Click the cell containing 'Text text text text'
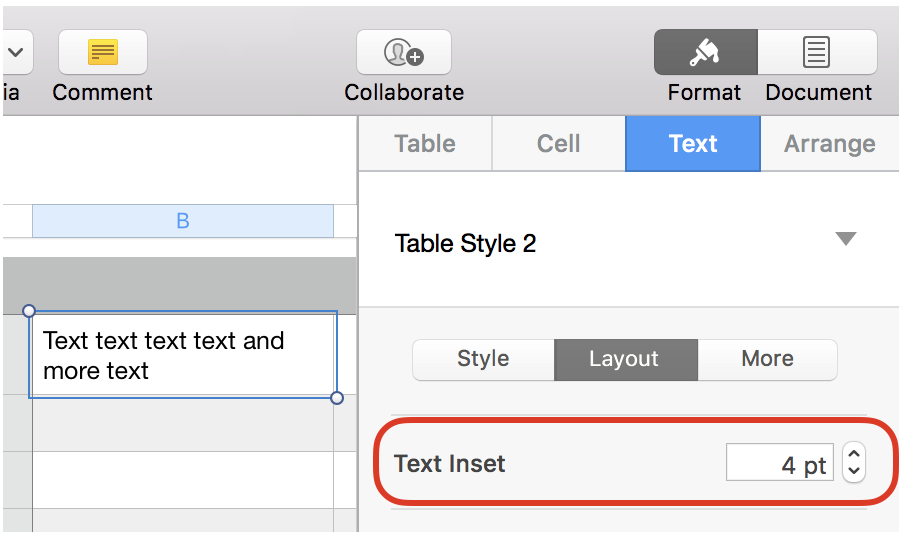The width and height of the screenshot is (906, 540). [182, 355]
